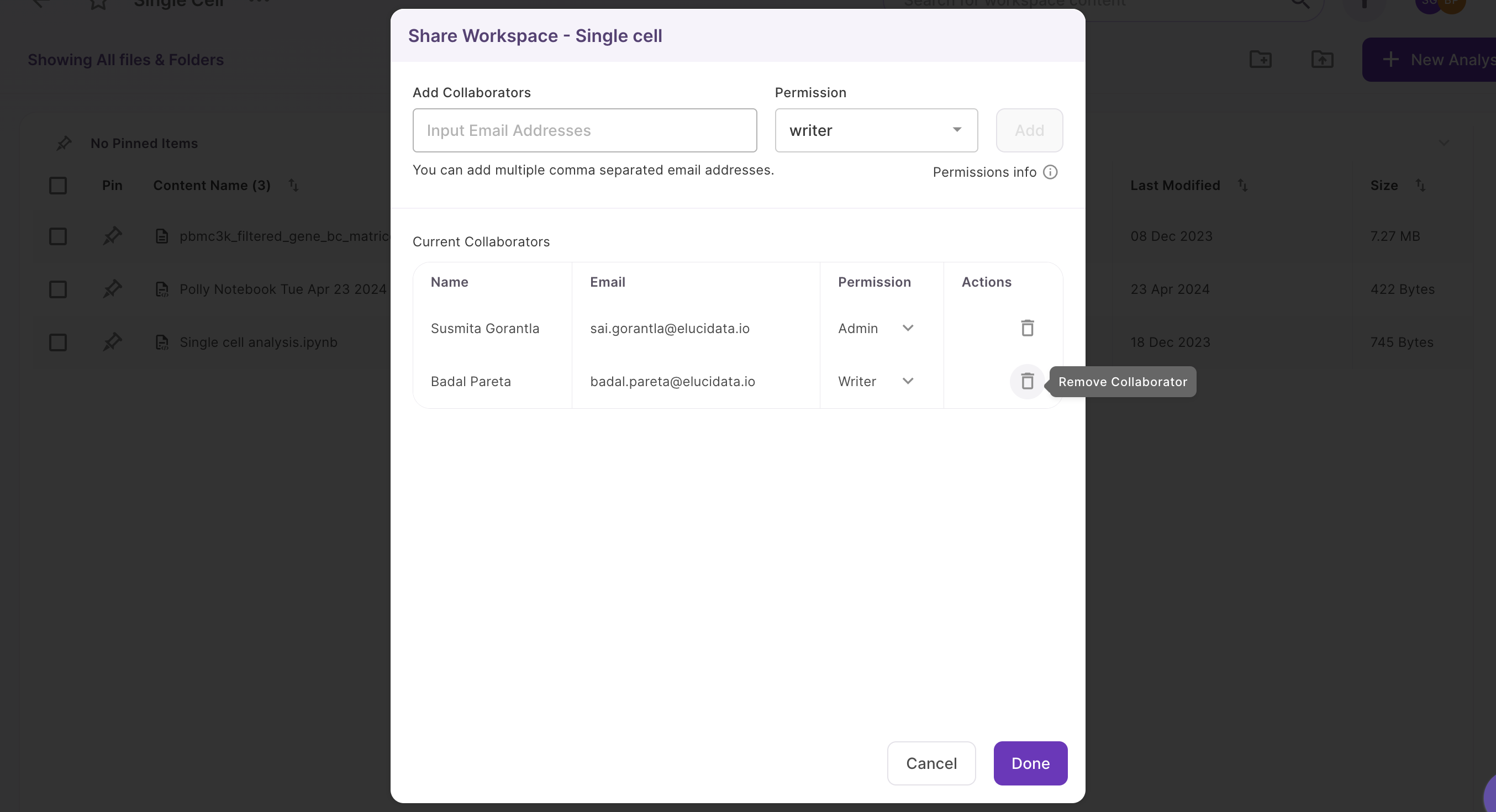Click the No Pinned Items pin icon
The width and height of the screenshot is (1496, 812).
(64, 143)
